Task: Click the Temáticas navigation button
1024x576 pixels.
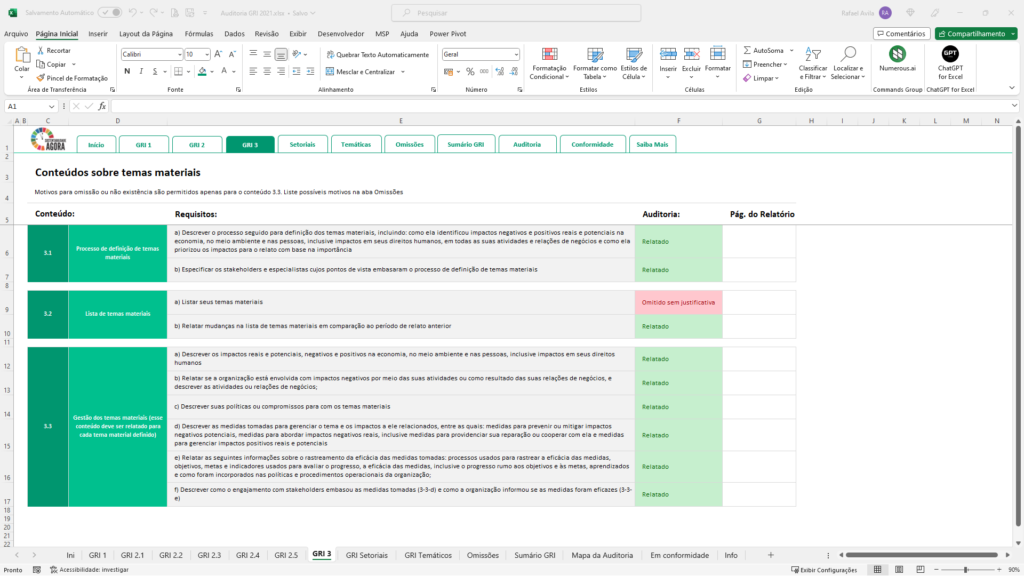Action: (x=356, y=144)
